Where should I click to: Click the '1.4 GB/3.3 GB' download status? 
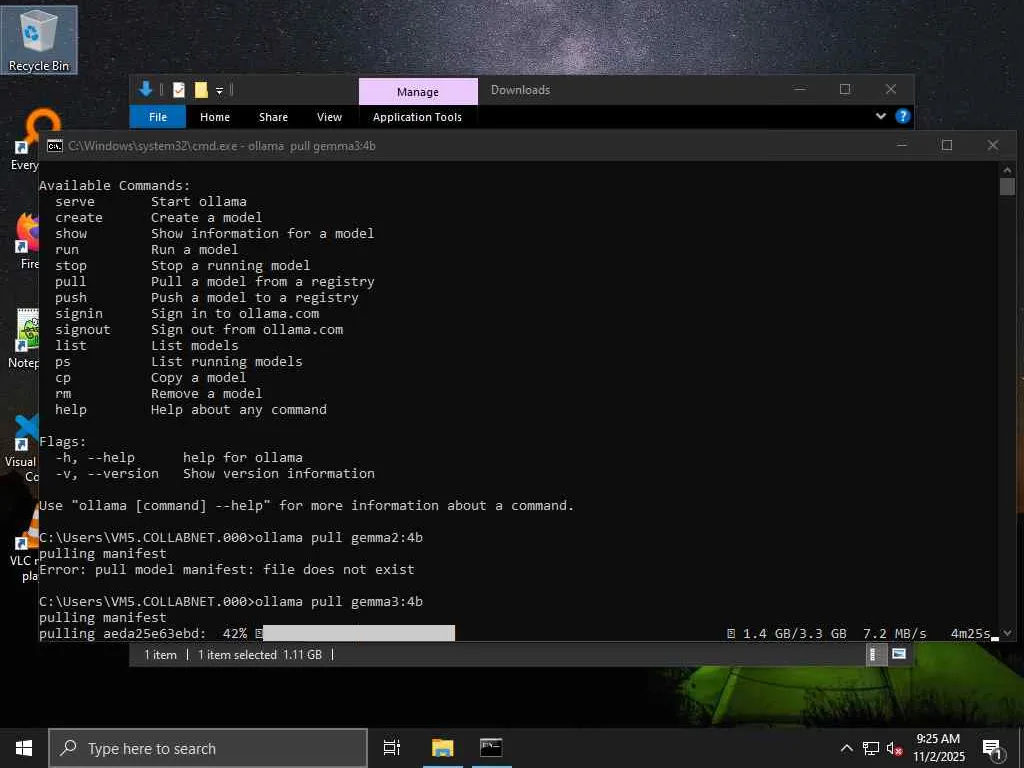click(x=795, y=633)
